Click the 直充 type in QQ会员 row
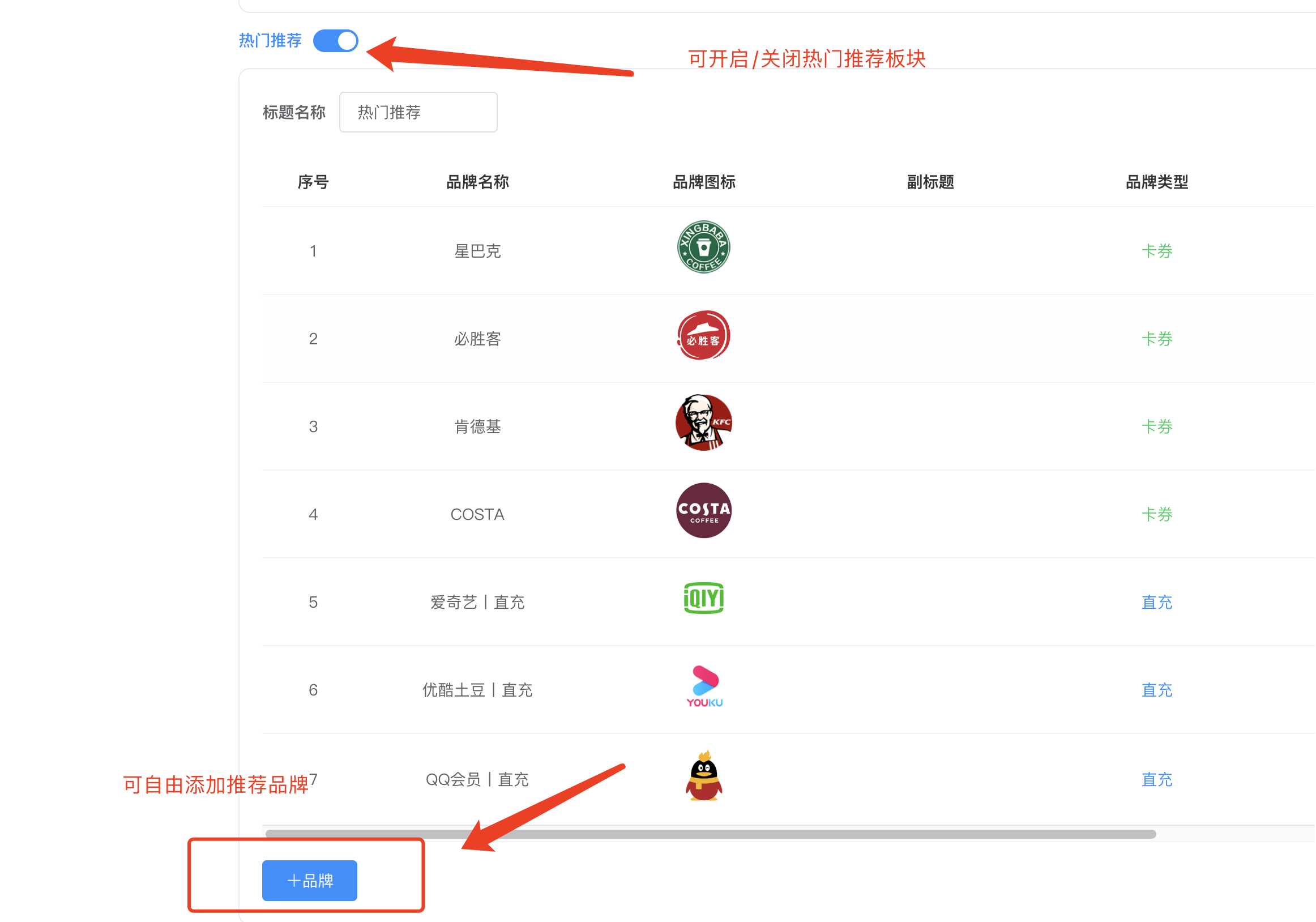 coord(1157,779)
